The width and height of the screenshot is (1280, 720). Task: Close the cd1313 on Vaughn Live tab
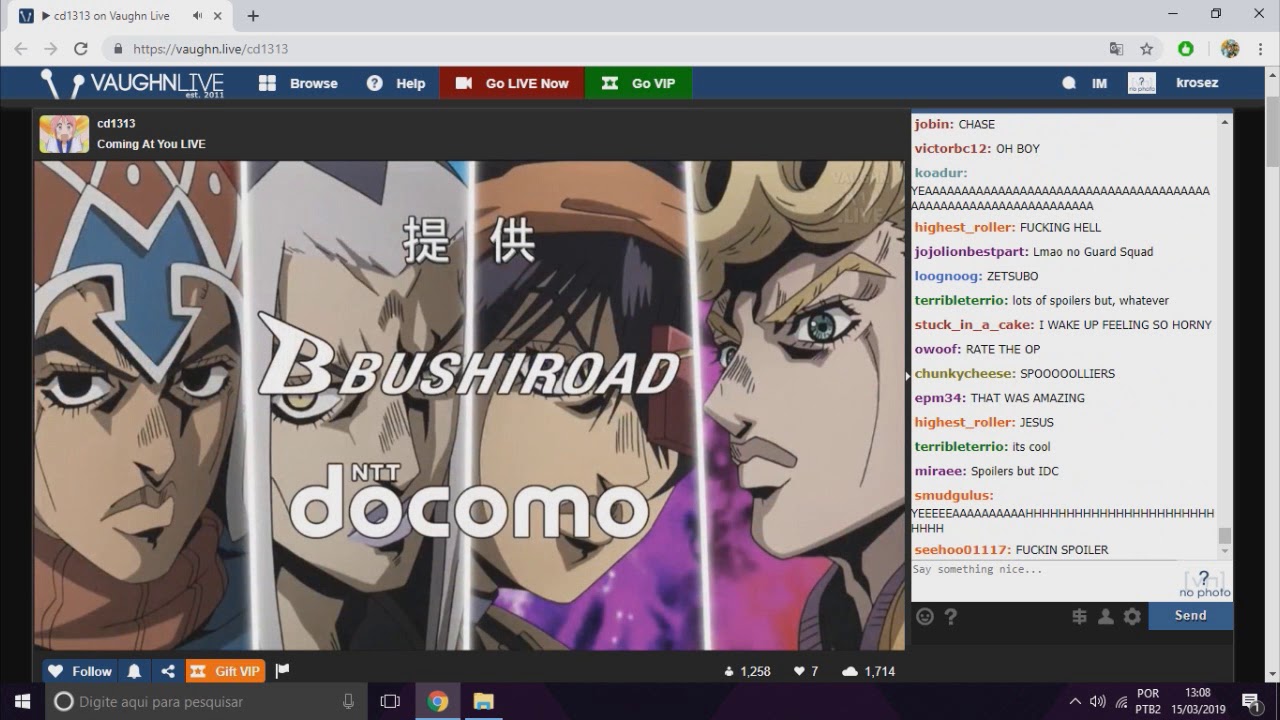tap(220, 16)
